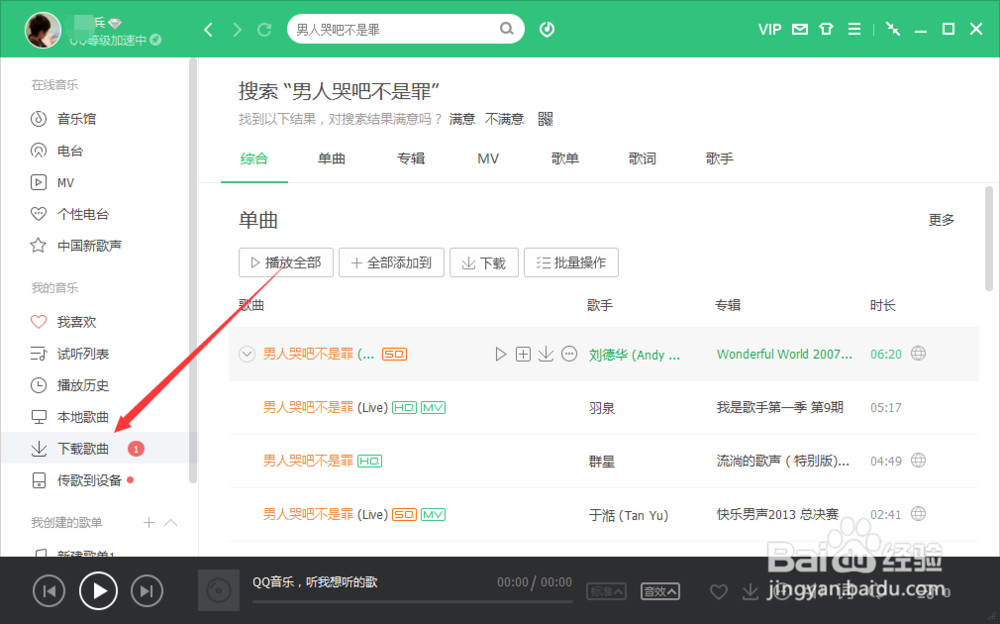Screen dimensions: 1000x624
Task: Switch to the 单曲 tab
Action: pos(332,159)
